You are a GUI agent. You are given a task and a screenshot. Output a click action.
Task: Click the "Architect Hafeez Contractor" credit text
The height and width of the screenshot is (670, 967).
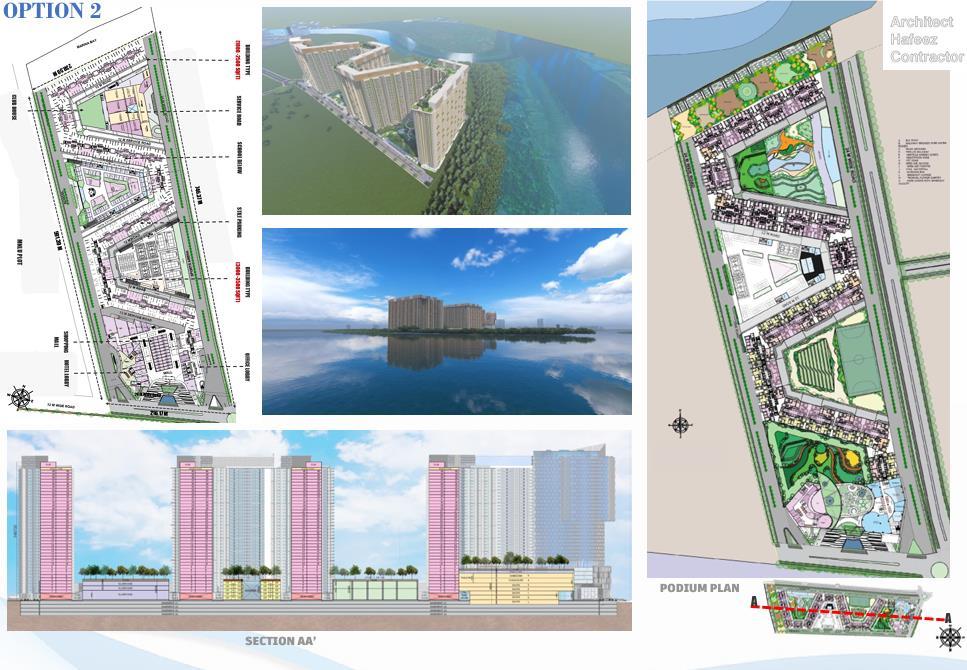pyautogui.click(x=926, y=39)
